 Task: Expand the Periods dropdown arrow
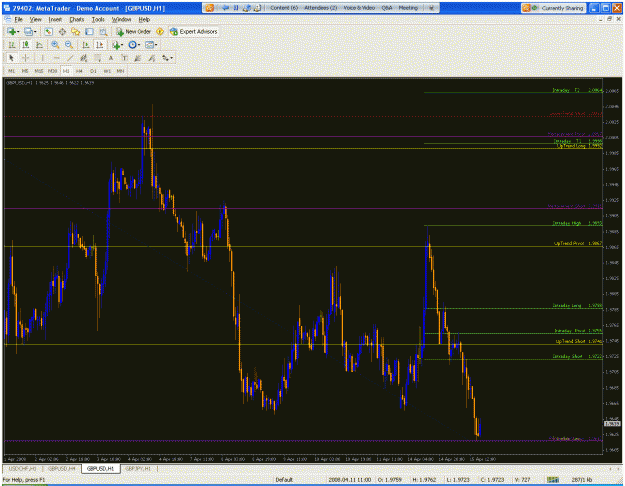[139, 45]
